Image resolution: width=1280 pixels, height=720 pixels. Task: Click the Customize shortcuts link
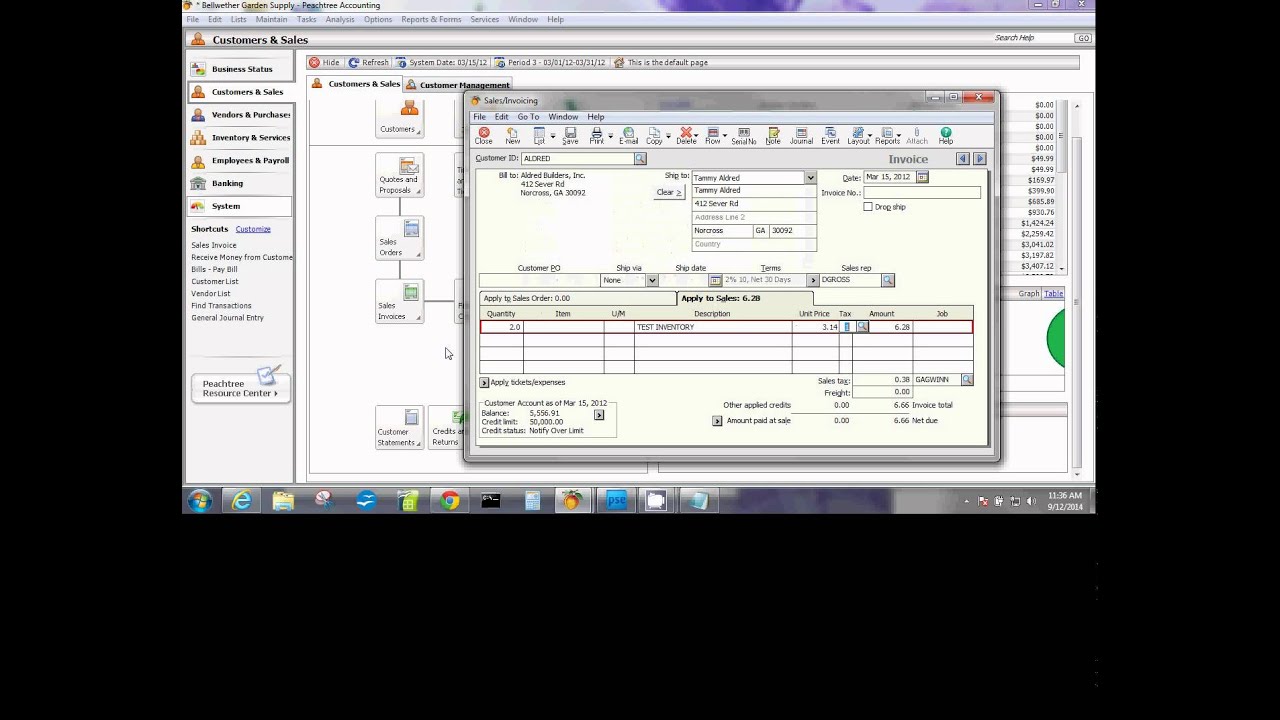coord(253,229)
